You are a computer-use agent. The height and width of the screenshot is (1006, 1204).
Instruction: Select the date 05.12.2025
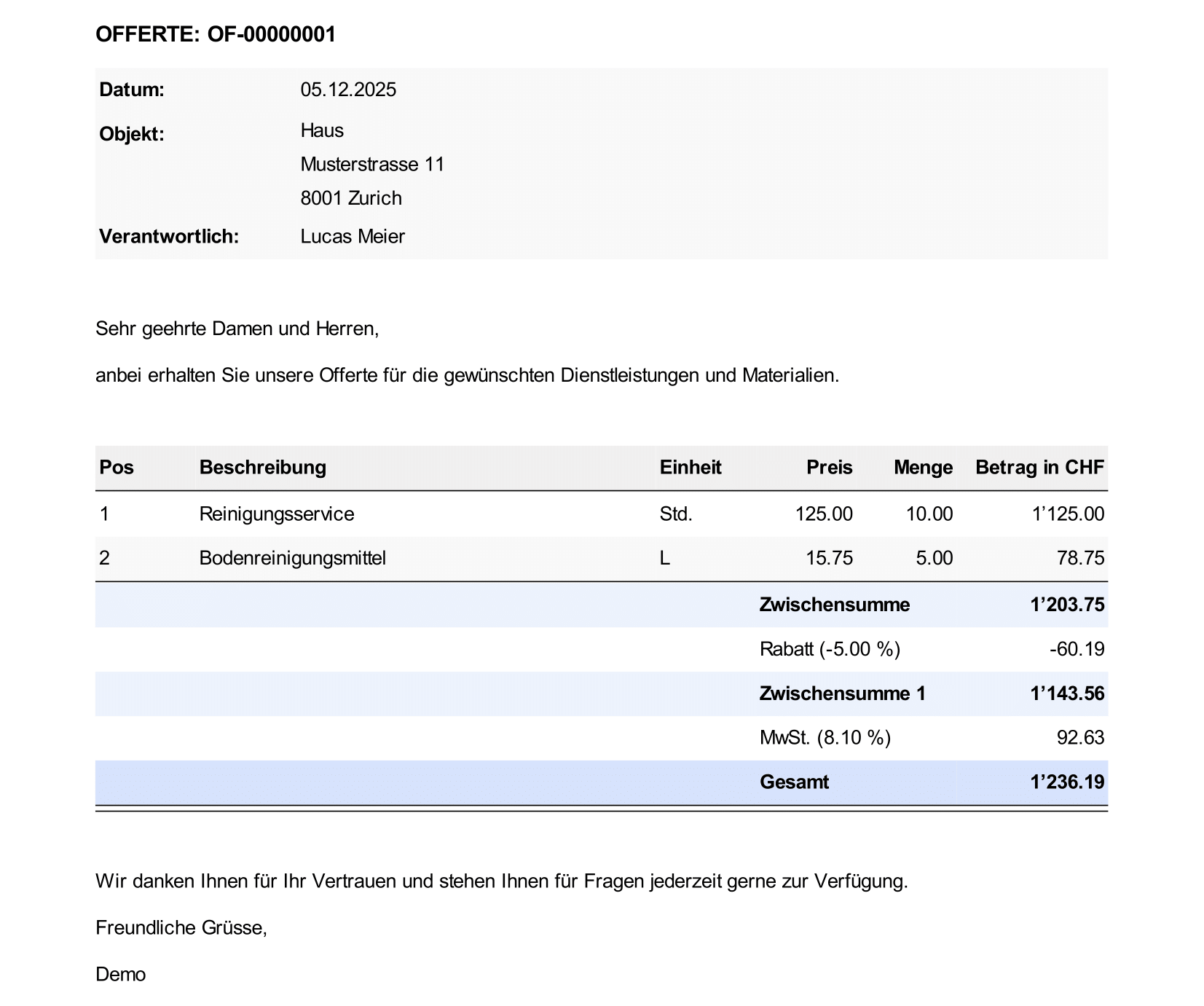tap(348, 90)
